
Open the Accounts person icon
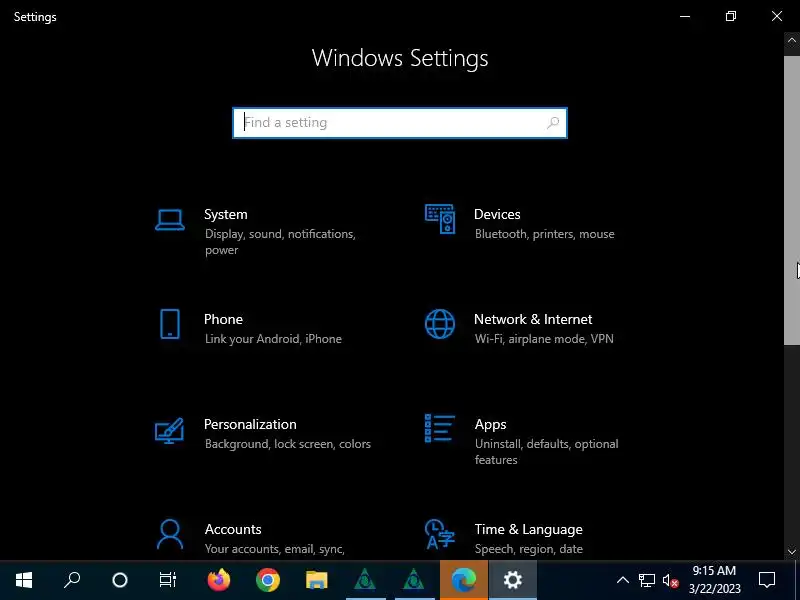[170, 534]
